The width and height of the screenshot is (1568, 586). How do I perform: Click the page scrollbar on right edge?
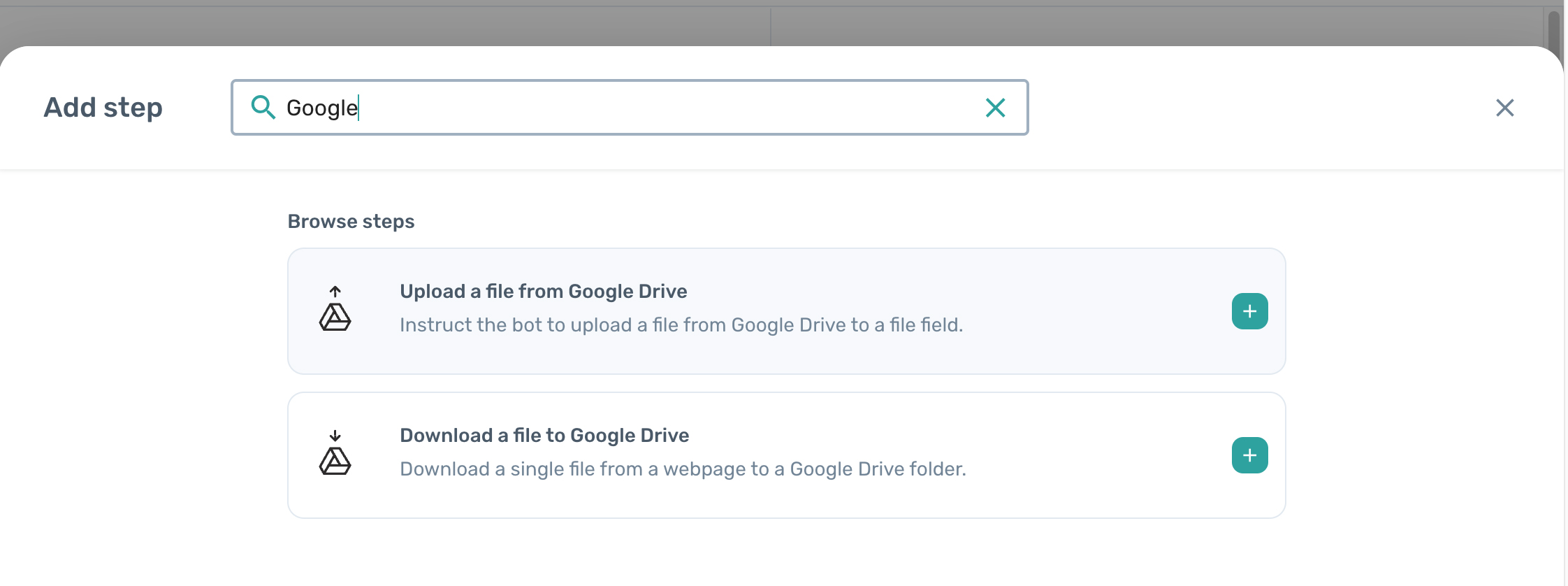[x=1554, y=28]
